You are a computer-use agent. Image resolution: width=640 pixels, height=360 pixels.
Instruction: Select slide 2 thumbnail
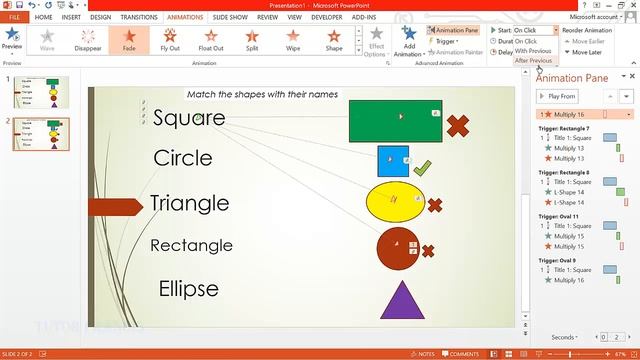41,134
